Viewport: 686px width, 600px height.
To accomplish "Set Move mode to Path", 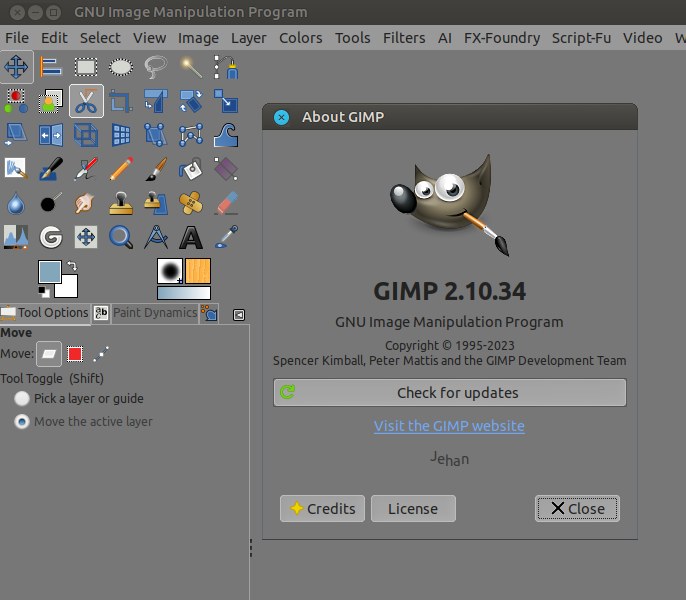I will (101, 354).
